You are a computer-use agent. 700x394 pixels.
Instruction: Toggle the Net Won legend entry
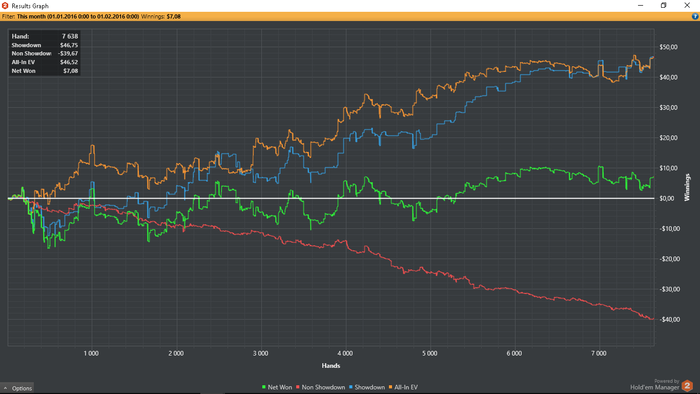coord(277,387)
